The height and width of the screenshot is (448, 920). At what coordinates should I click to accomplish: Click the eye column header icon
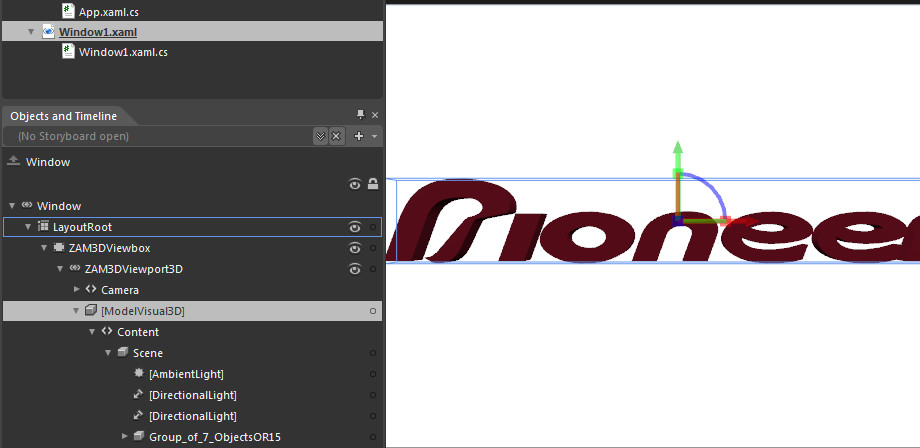[354, 185]
